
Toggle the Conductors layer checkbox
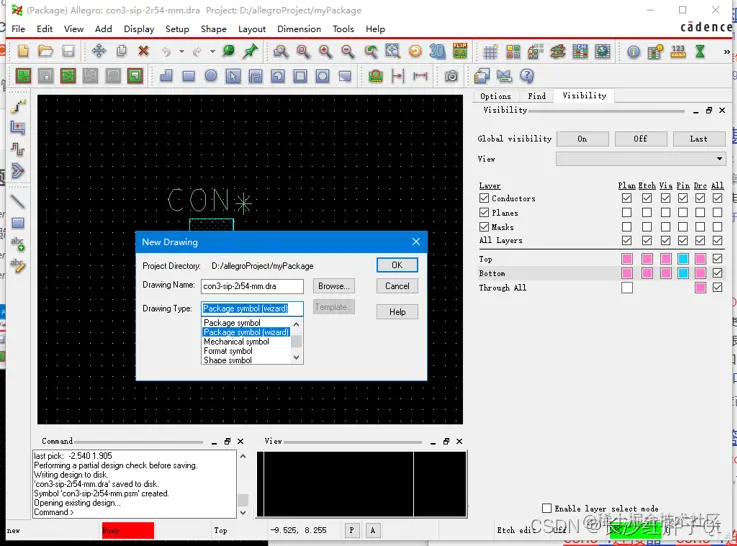pos(484,198)
